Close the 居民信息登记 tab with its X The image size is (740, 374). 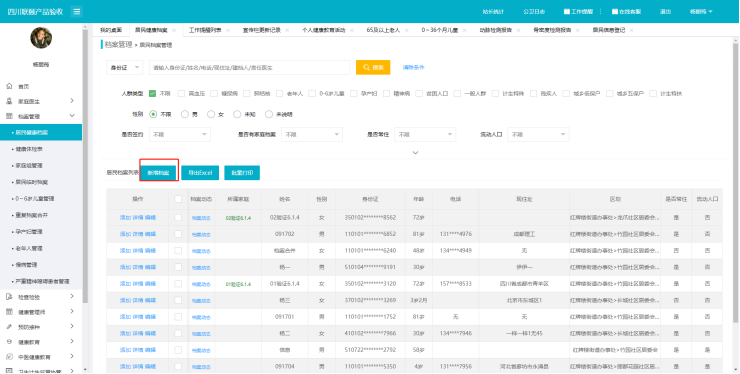tap(631, 30)
